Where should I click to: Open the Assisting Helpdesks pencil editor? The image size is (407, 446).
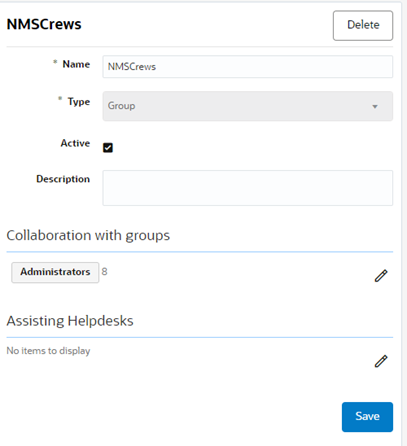(x=381, y=361)
